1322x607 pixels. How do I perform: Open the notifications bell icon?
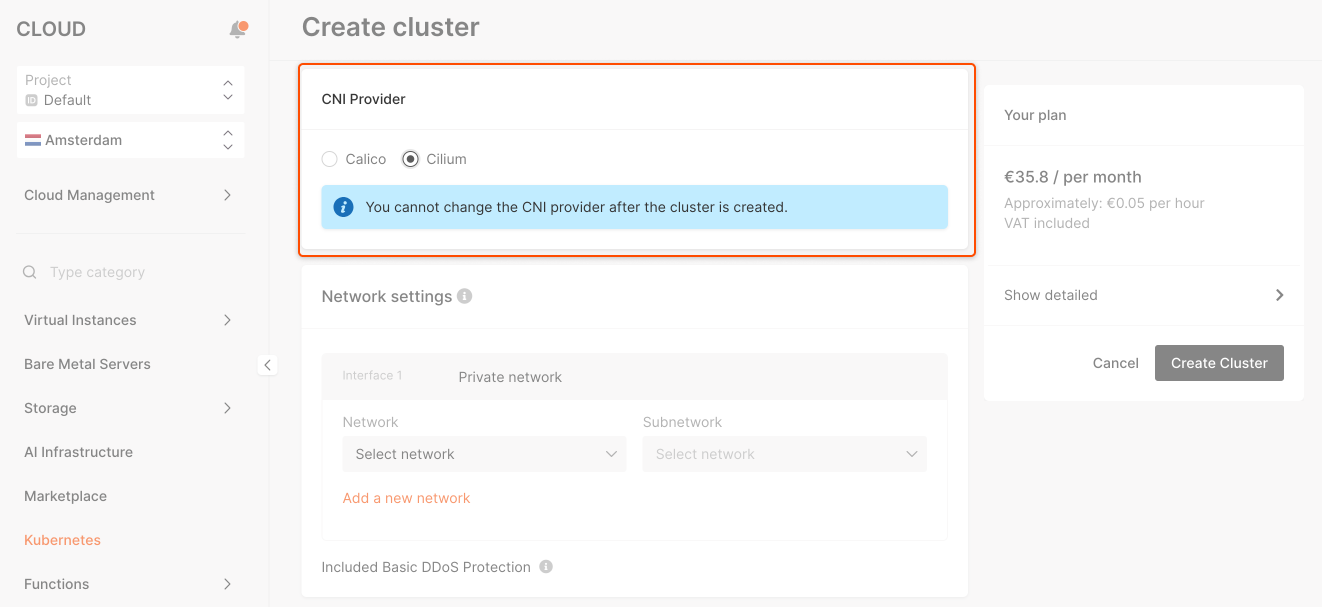click(x=238, y=29)
